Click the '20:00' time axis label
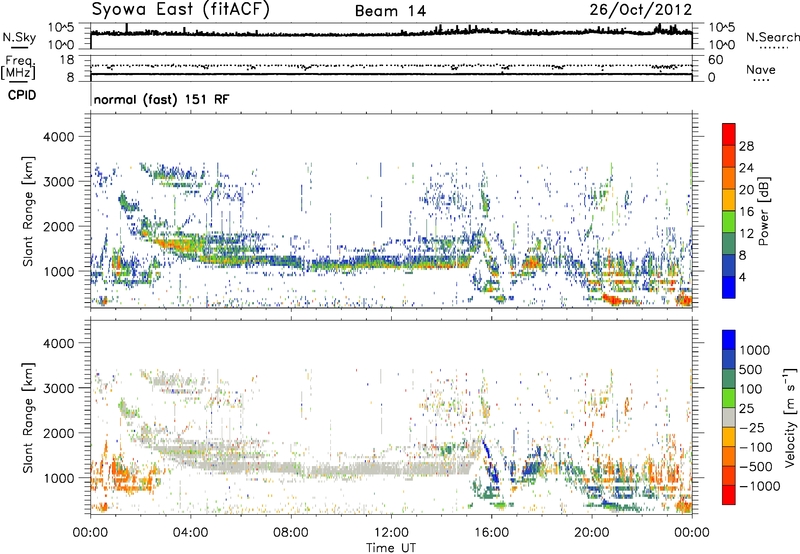Viewport: 800px width, 554px height. (x=592, y=532)
